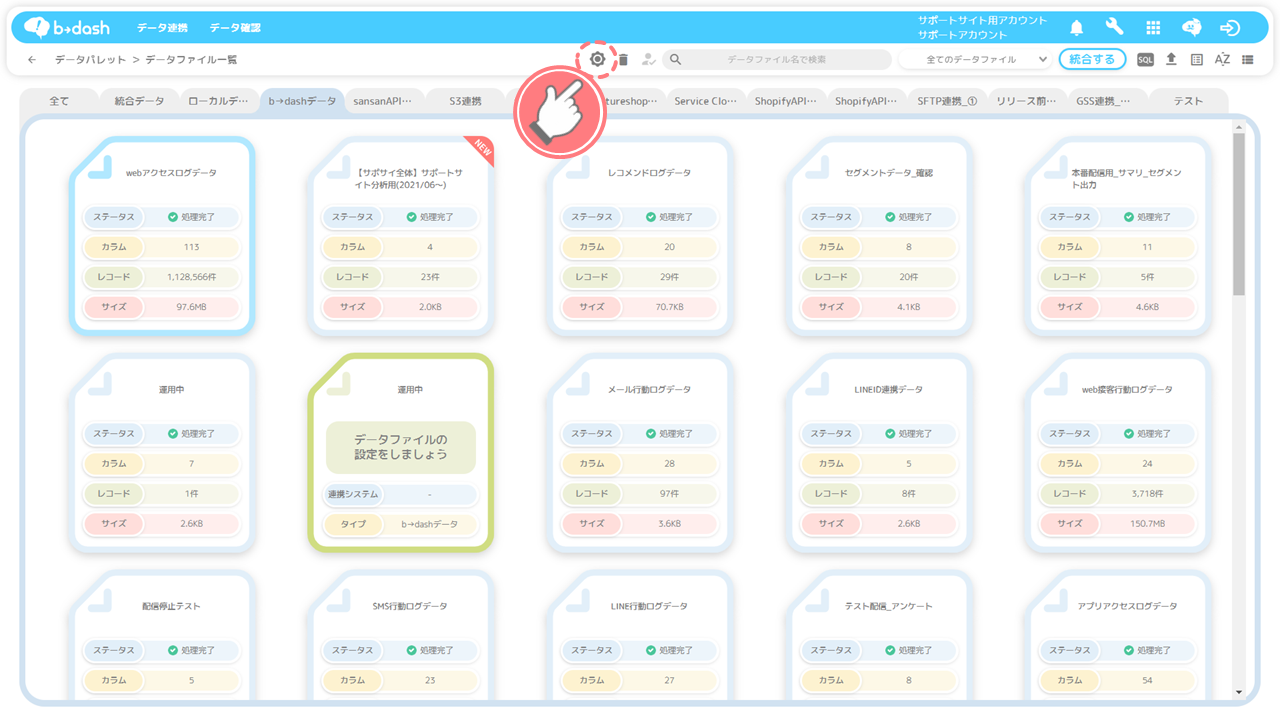This screenshot has width=1280, height=720.
Task: Open the SQL editor icon
Action: click(1145, 60)
